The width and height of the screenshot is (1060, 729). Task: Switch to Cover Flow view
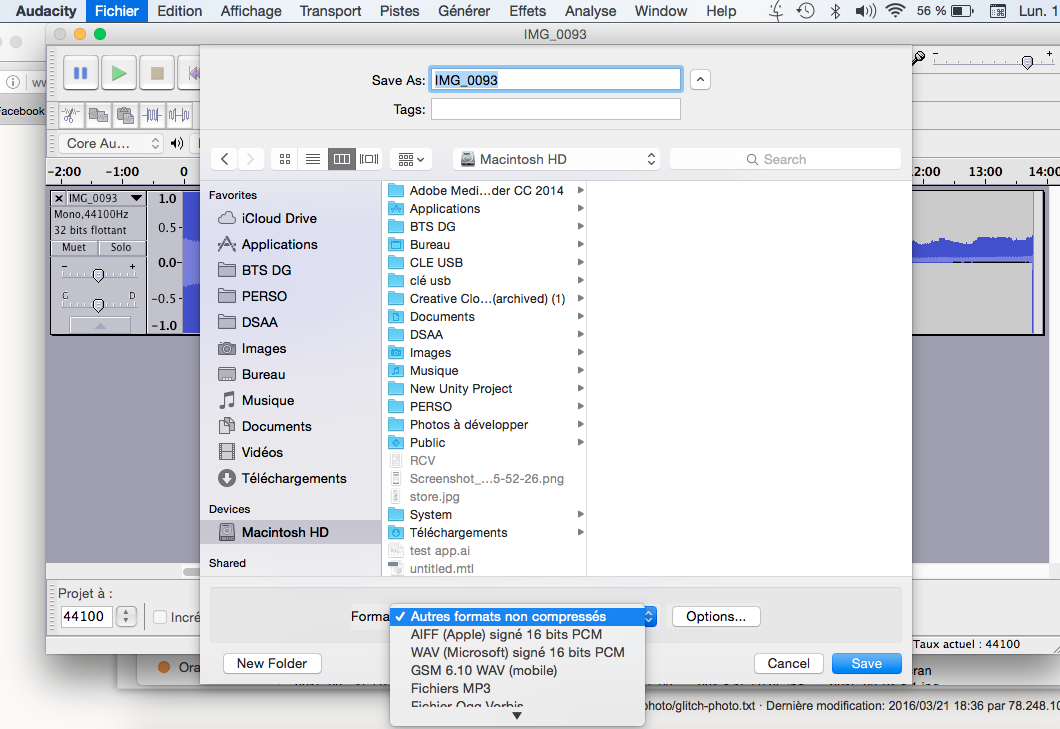(x=370, y=159)
